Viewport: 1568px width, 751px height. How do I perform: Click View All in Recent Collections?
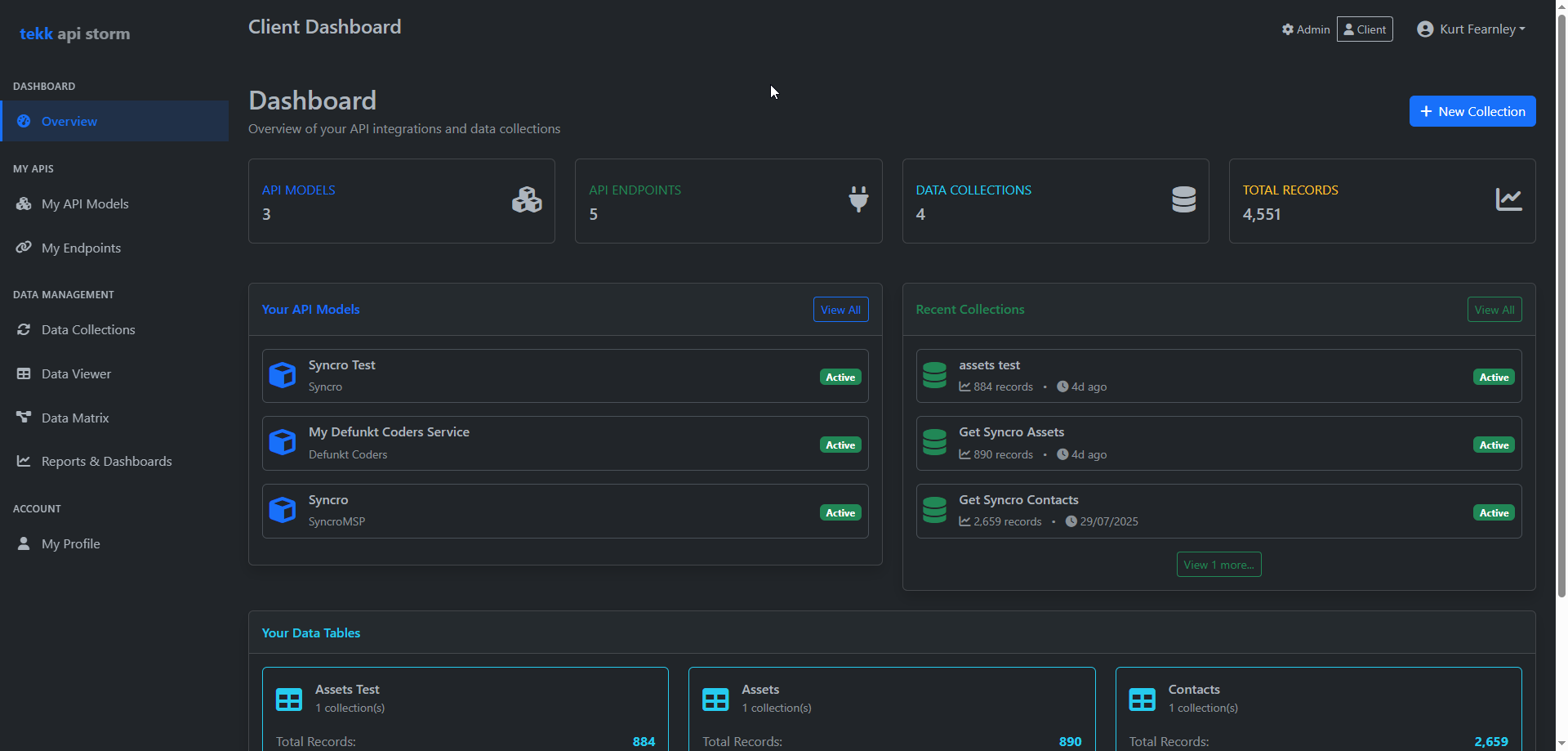pyautogui.click(x=1494, y=309)
